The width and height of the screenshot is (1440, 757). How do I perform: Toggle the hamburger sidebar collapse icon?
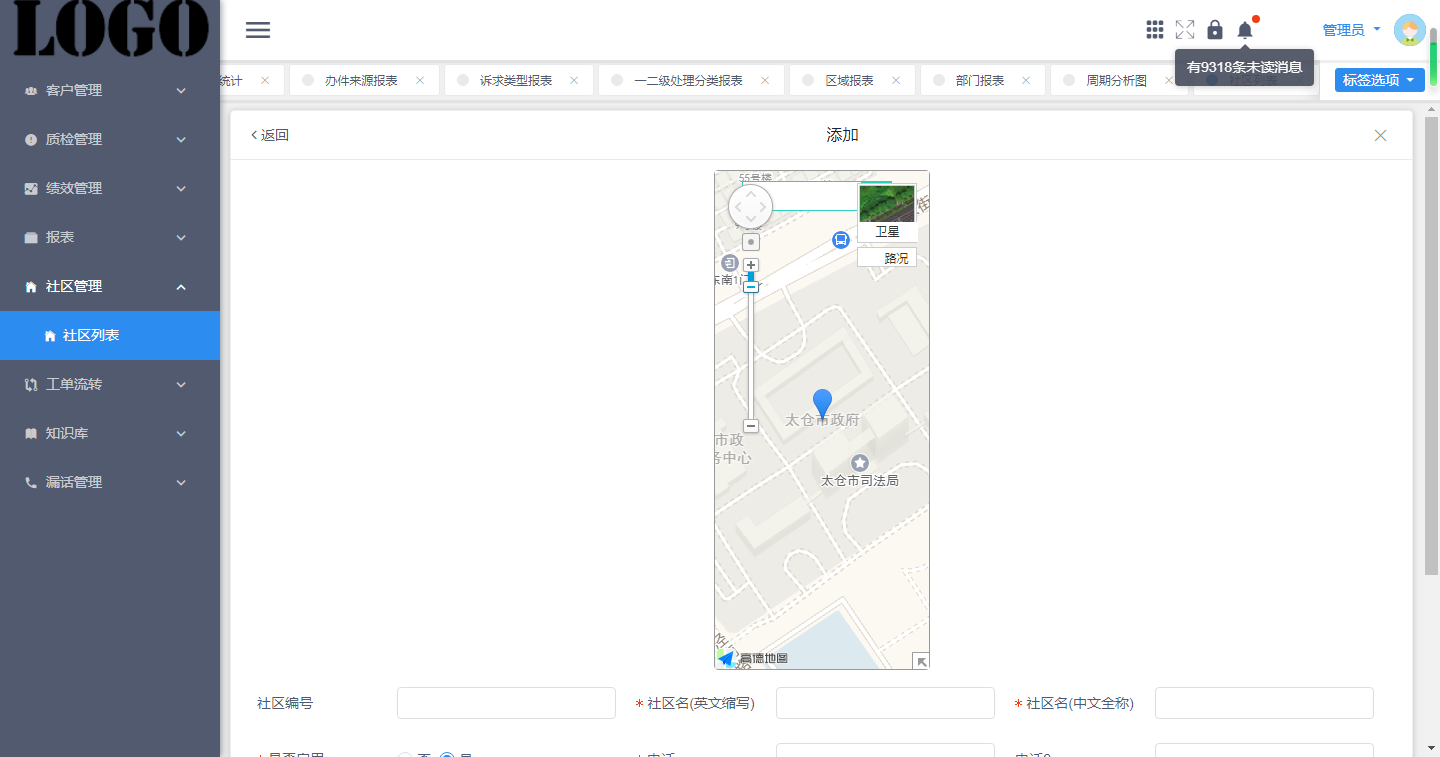pyautogui.click(x=258, y=30)
